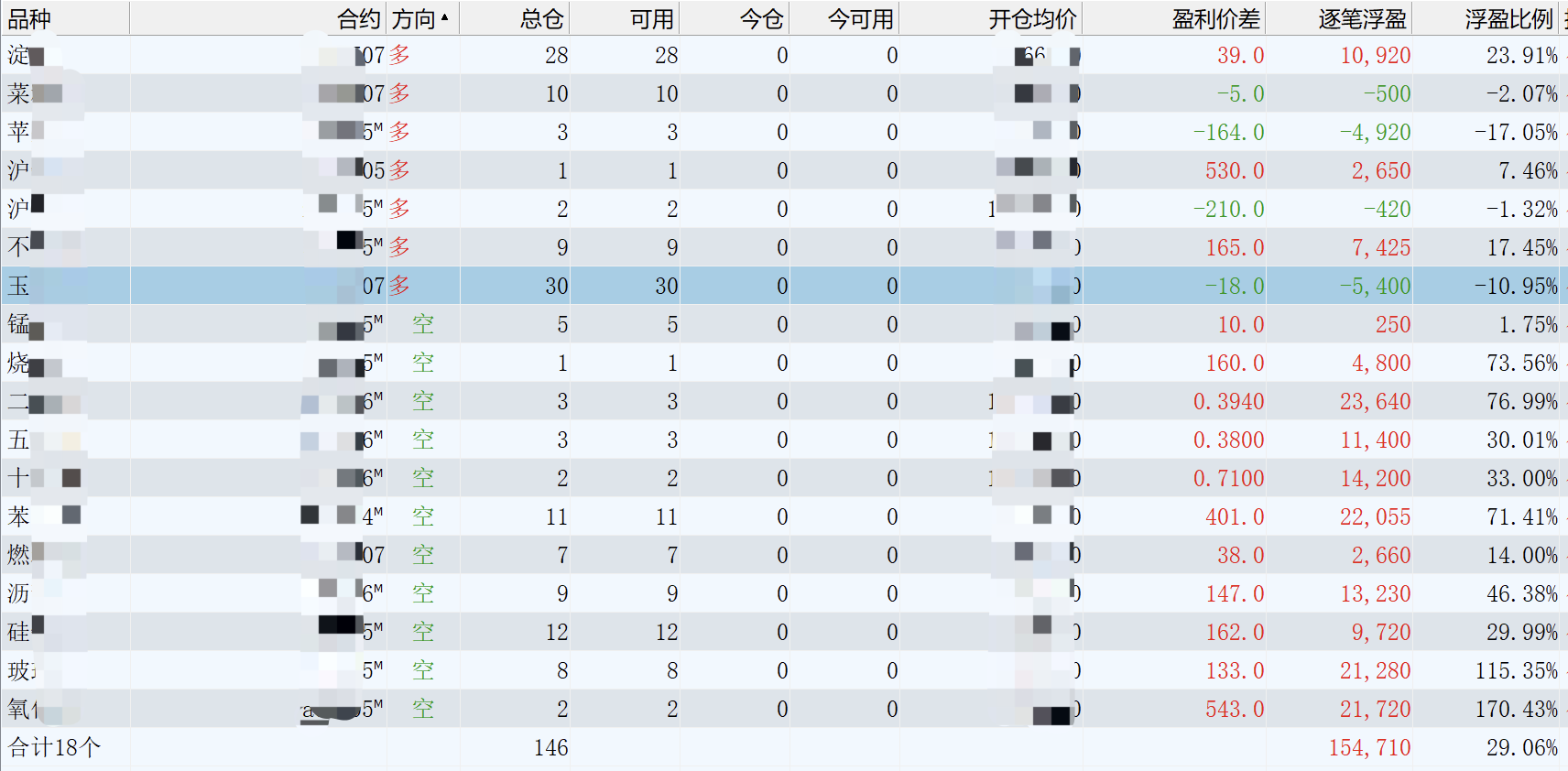Click the 浮盈比例 column header

click(1508, 18)
